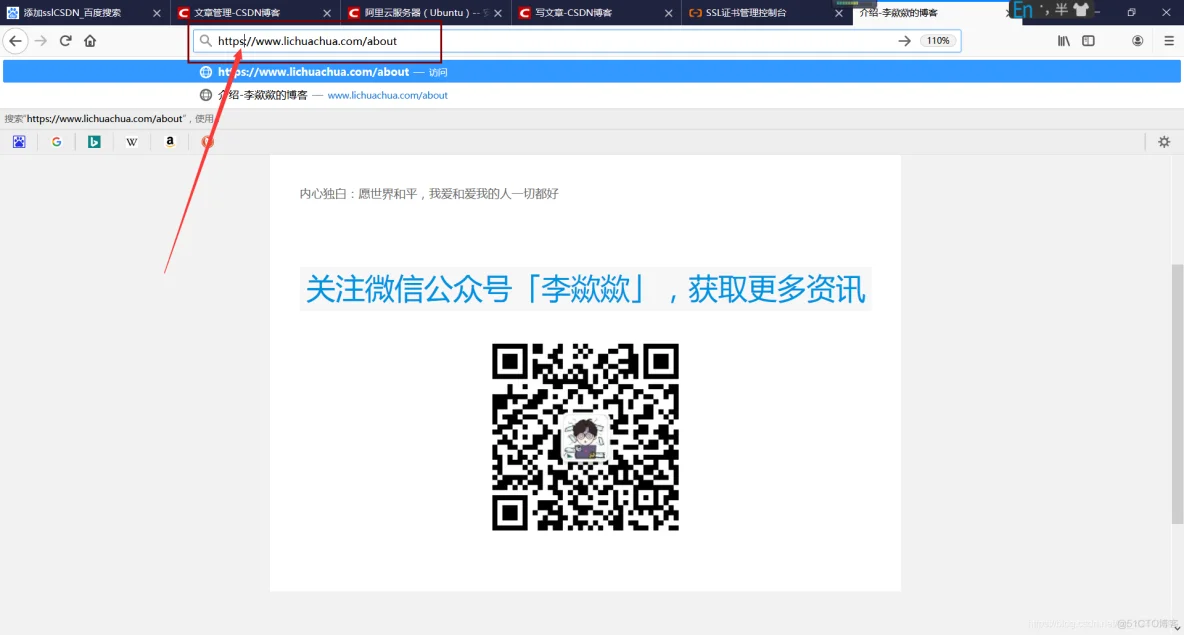Close the SSL证书管理控制台 tab
Image resolution: width=1184 pixels, height=635 pixels.
coord(838,13)
